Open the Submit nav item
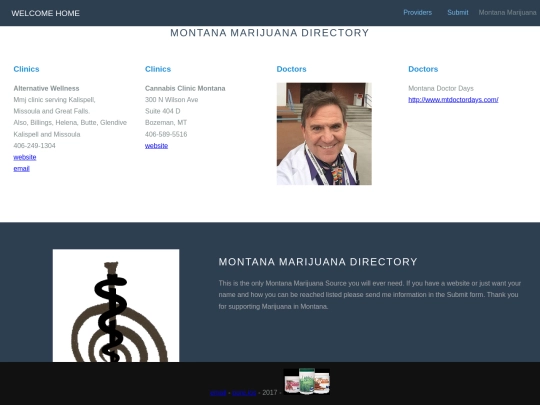This screenshot has width=540, height=405. point(458,12)
